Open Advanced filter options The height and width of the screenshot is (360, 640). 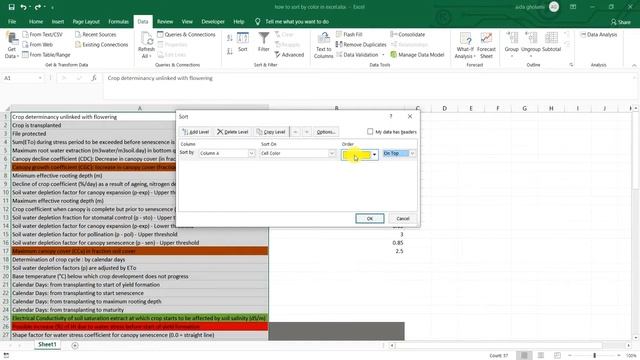pyautogui.click(x=289, y=55)
